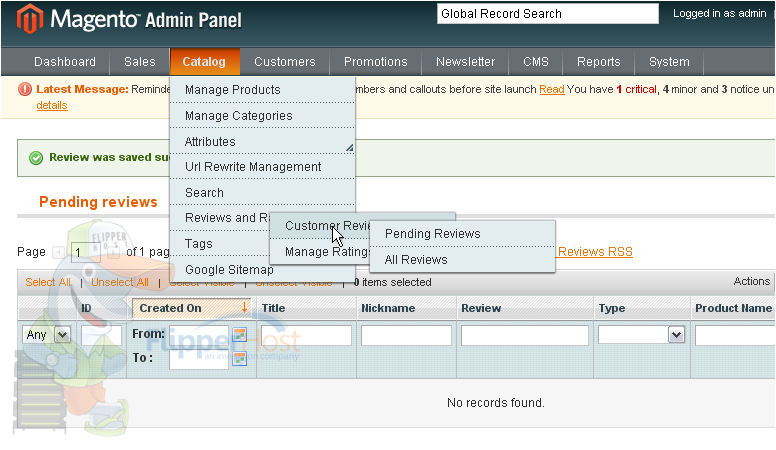
Task: Click the page number input field
Action: click(x=86, y=252)
